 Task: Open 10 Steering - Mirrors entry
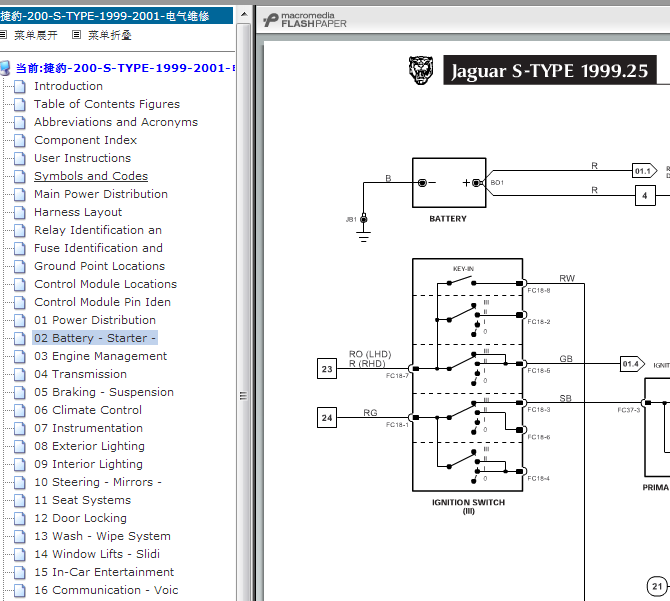98,482
